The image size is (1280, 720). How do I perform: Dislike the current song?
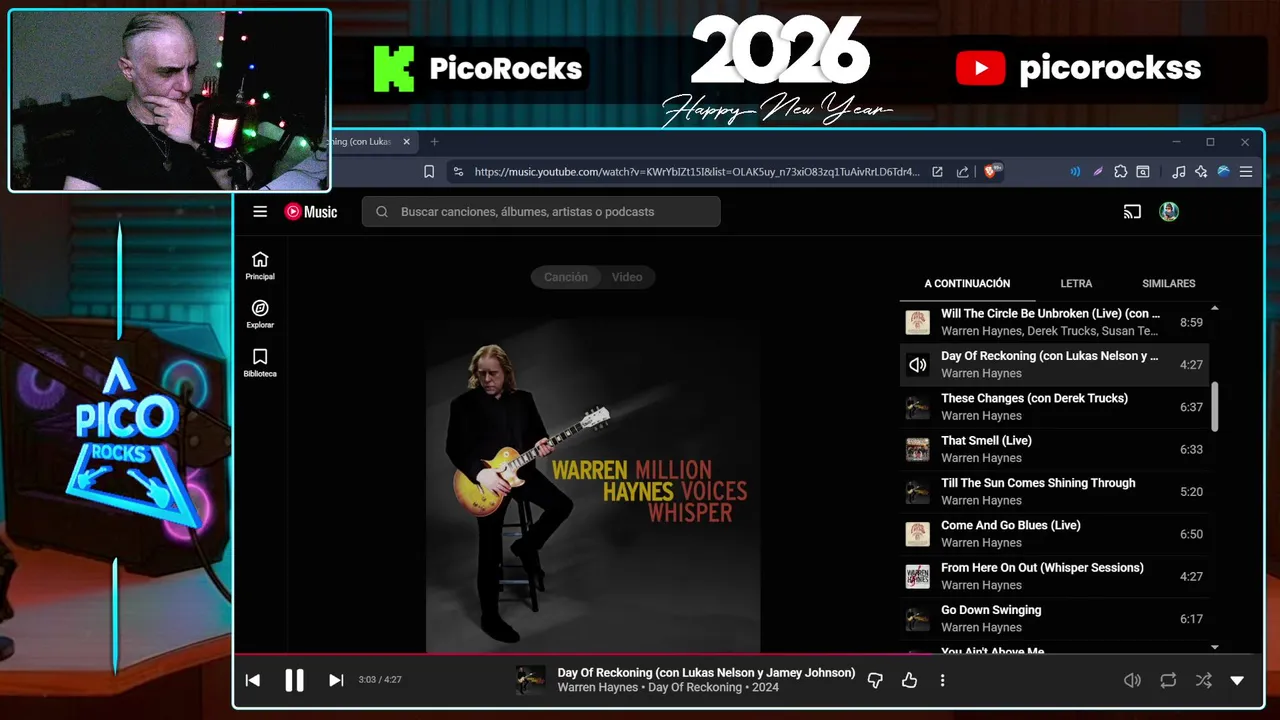pos(875,680)
